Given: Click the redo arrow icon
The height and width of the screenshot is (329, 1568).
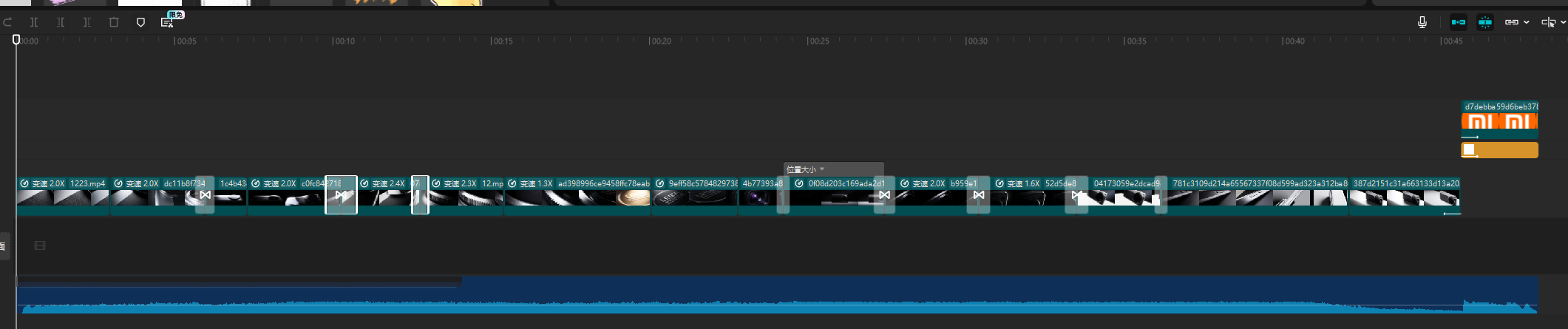Looking at the screenshot, I should tap(8, 22).
